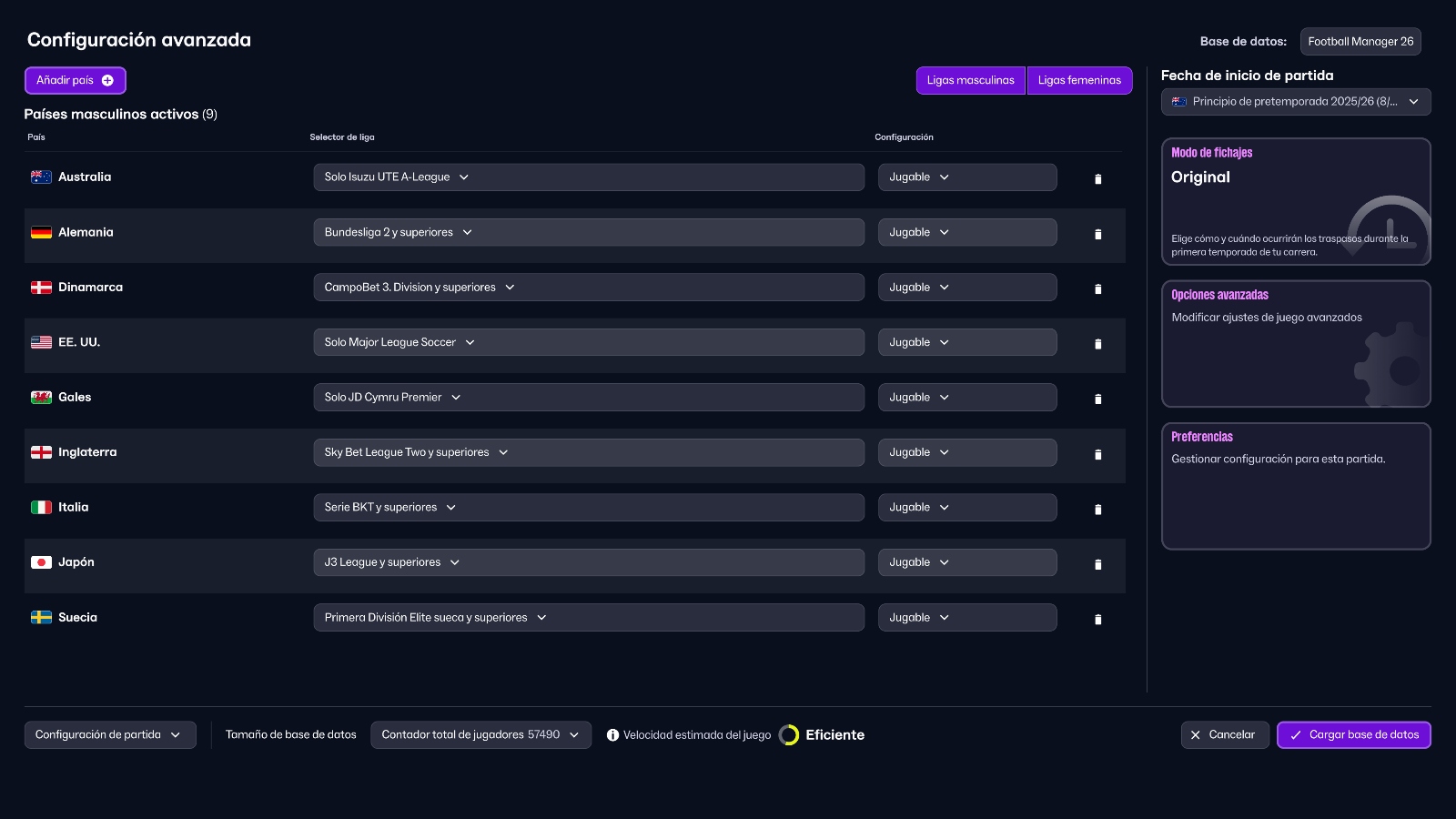Open the Configuración de partida dropdown
1456x819 pixels.
(x=109, y=734)
